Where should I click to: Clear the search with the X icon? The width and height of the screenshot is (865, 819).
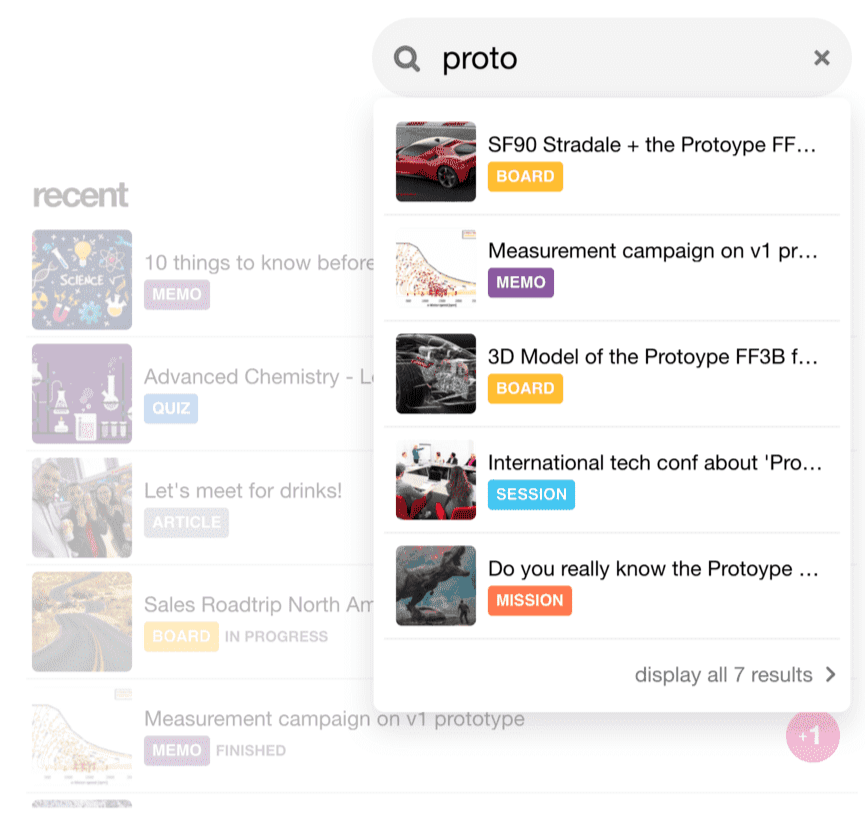click(822, 58)
